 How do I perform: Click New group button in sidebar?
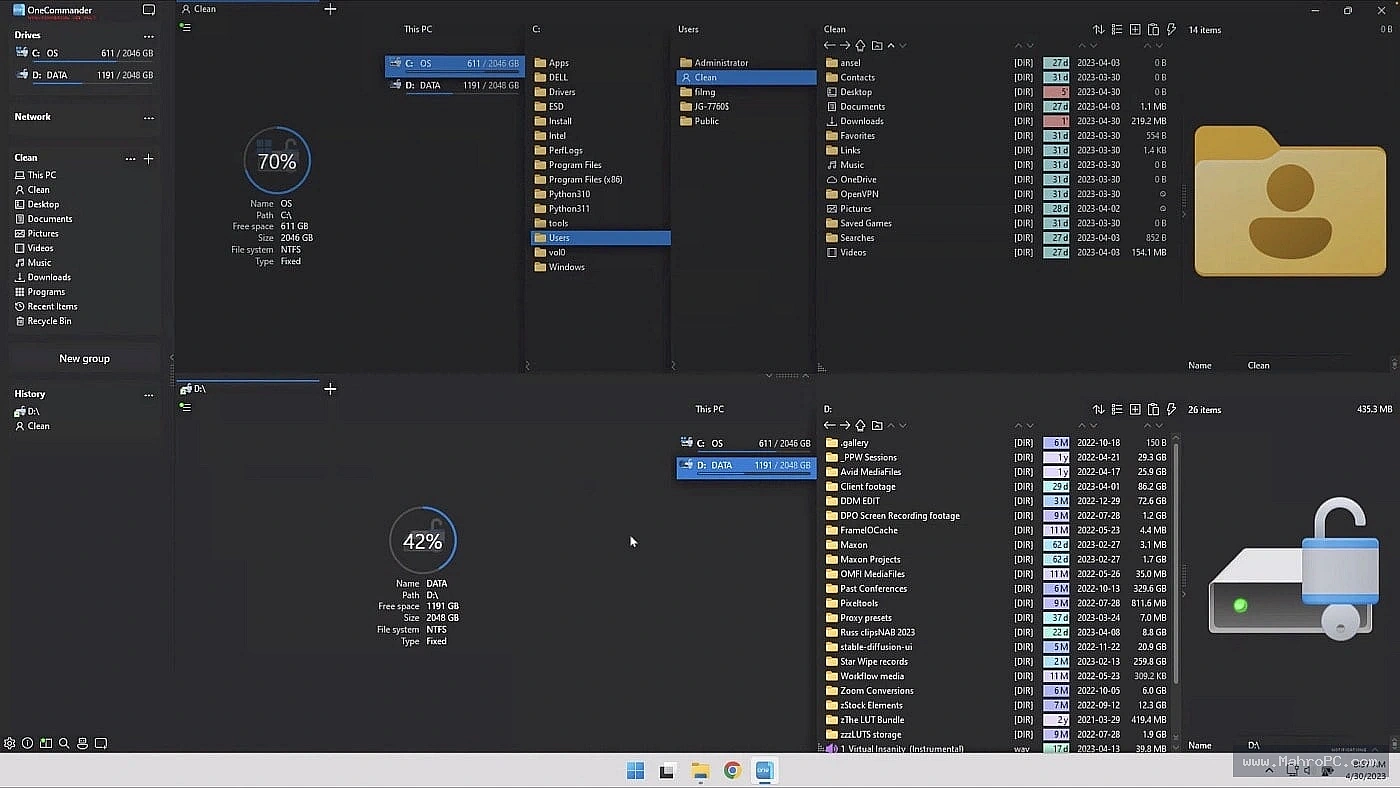(84, 358)
